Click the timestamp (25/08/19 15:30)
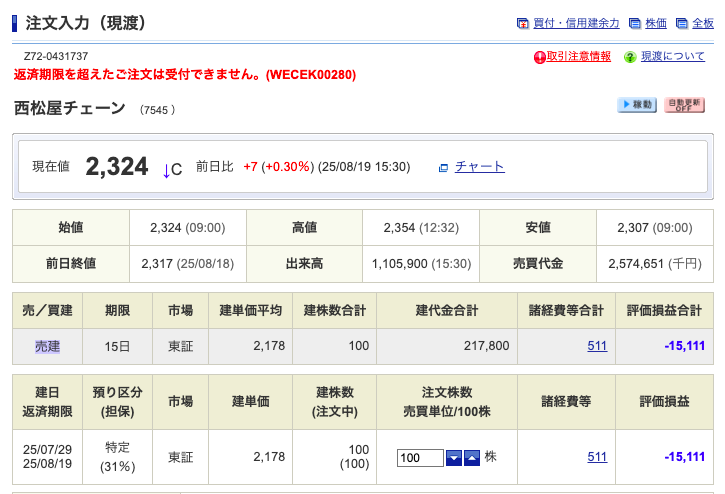The image size is (725, 494). pos(364,167)
